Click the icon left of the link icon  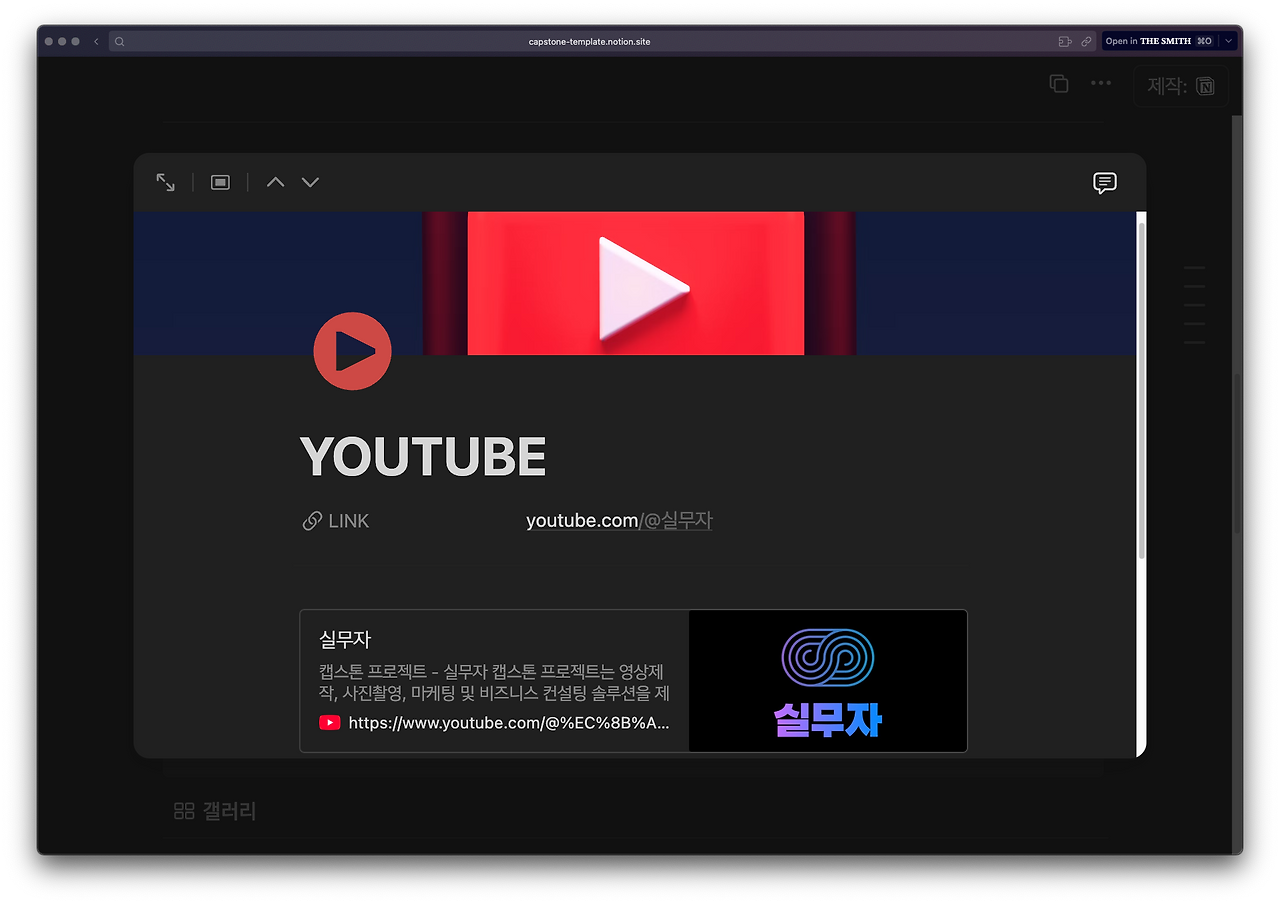tap(1065, 42)
